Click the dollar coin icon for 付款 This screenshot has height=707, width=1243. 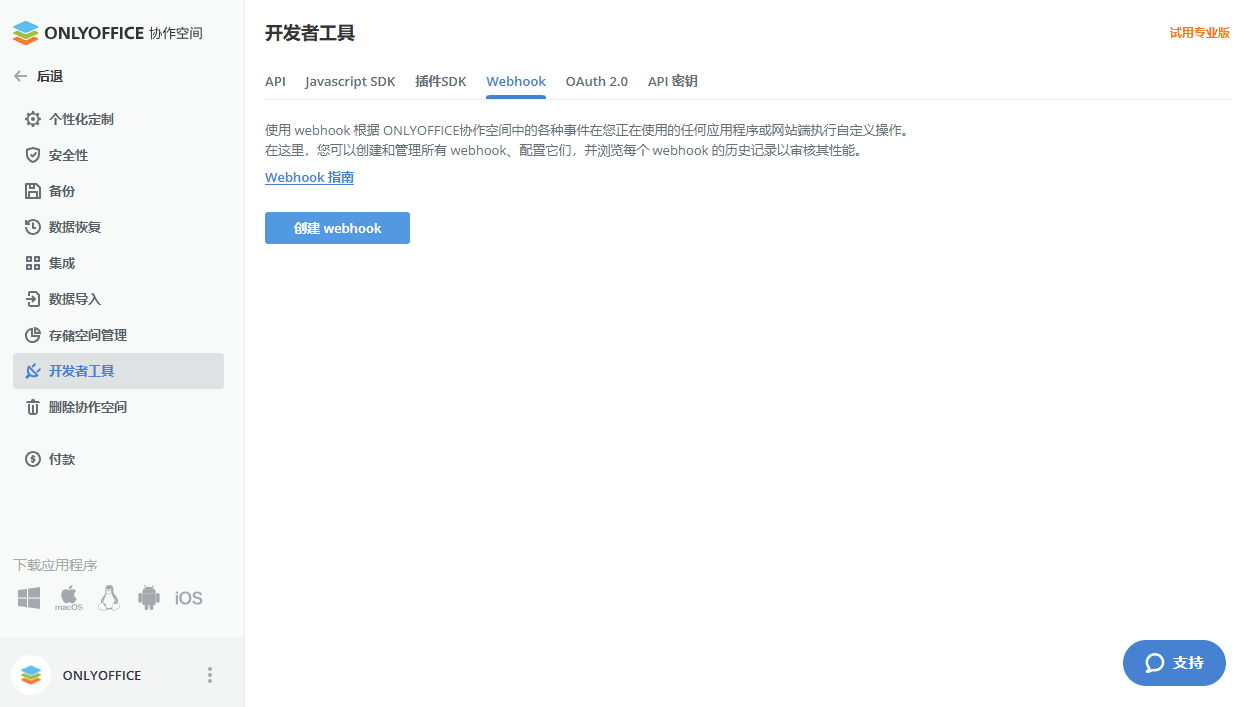click(33, 459)
